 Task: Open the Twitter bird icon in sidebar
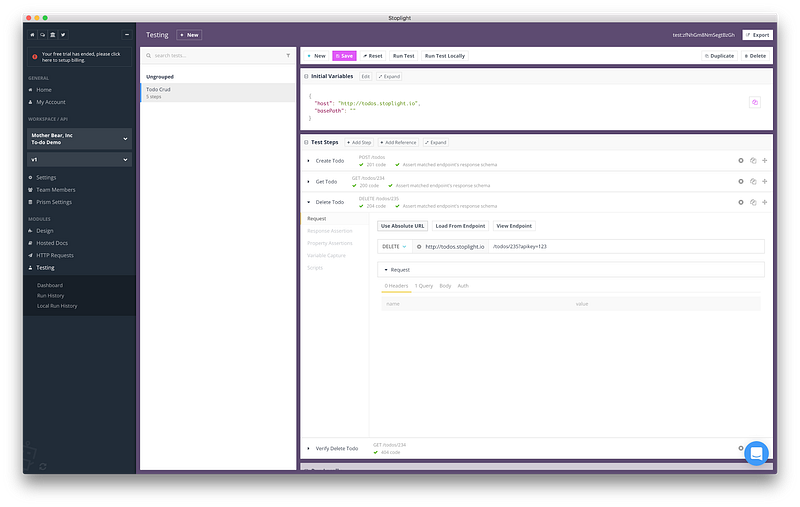point(63,35)
